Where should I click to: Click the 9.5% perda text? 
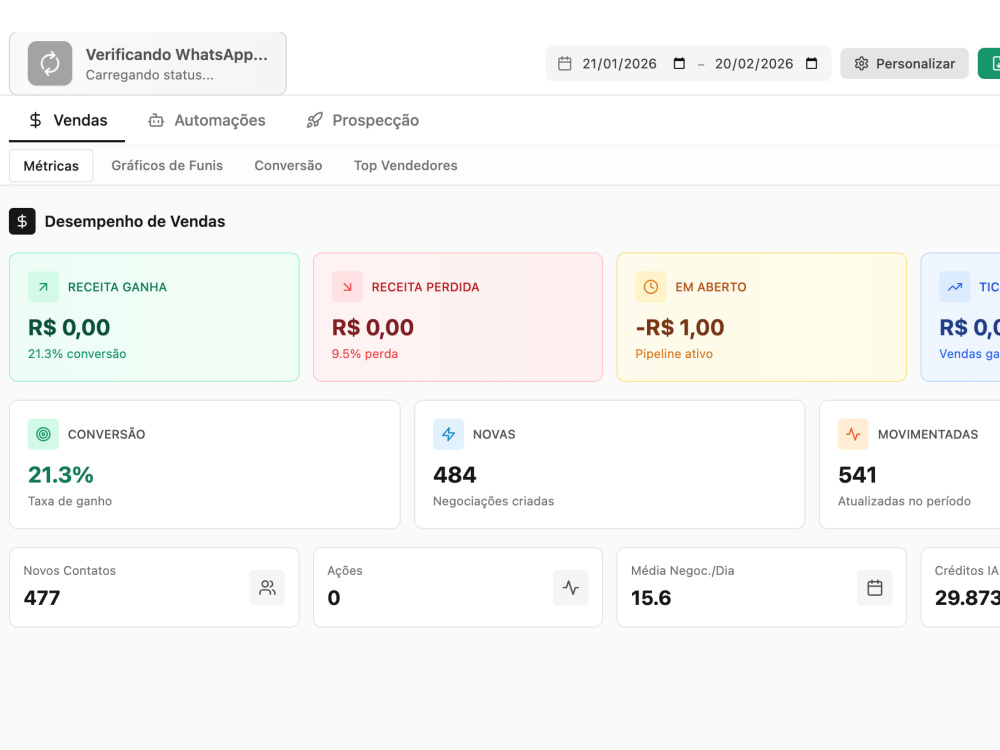click(x=365, y=354)
